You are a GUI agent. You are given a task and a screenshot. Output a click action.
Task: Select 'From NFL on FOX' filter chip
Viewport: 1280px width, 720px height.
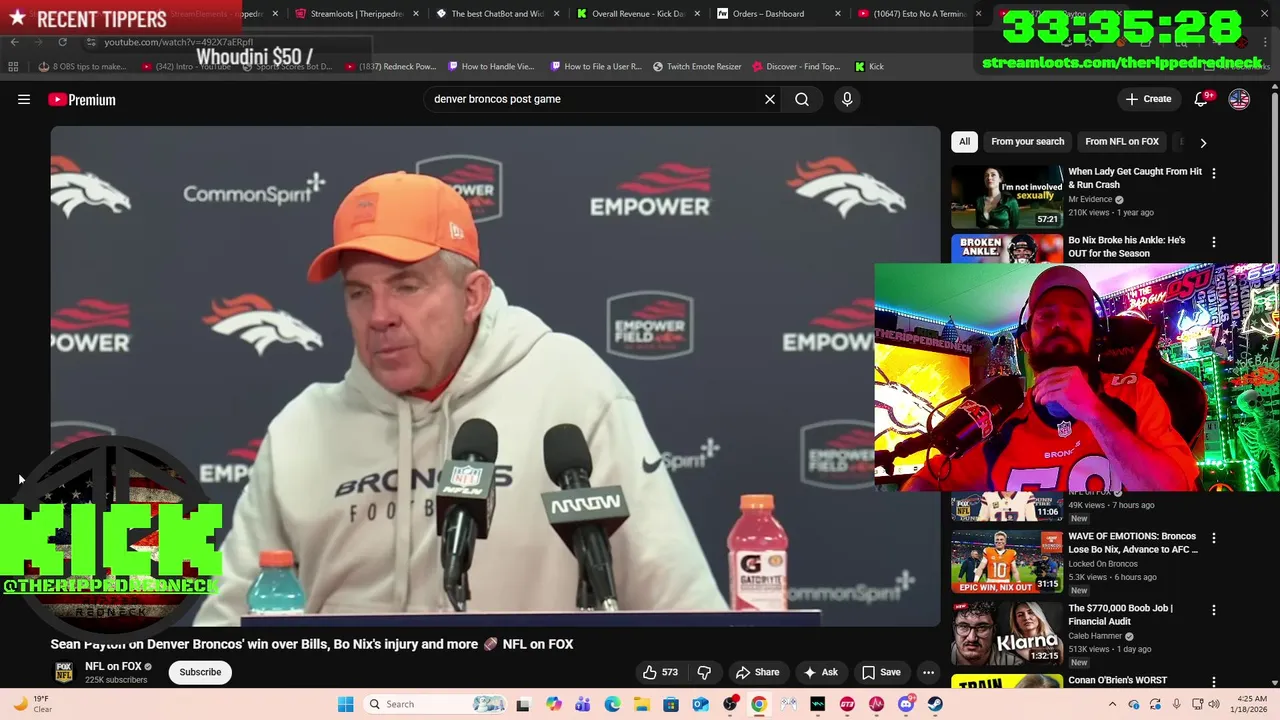tap(1122, 142)
